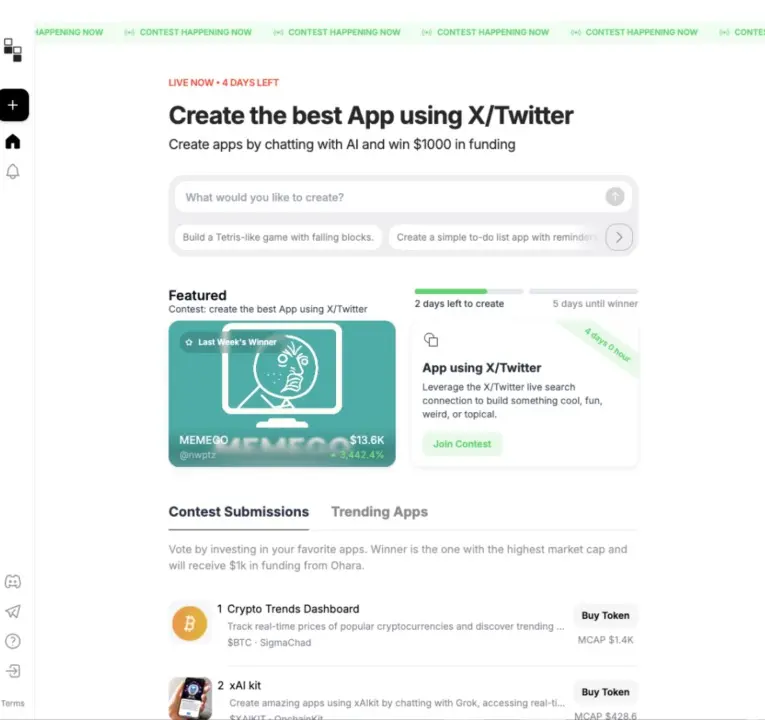Open the MEMEGO featured winner card
The width and height of the screenshot is (765, 720).
[x=282, y=394]
